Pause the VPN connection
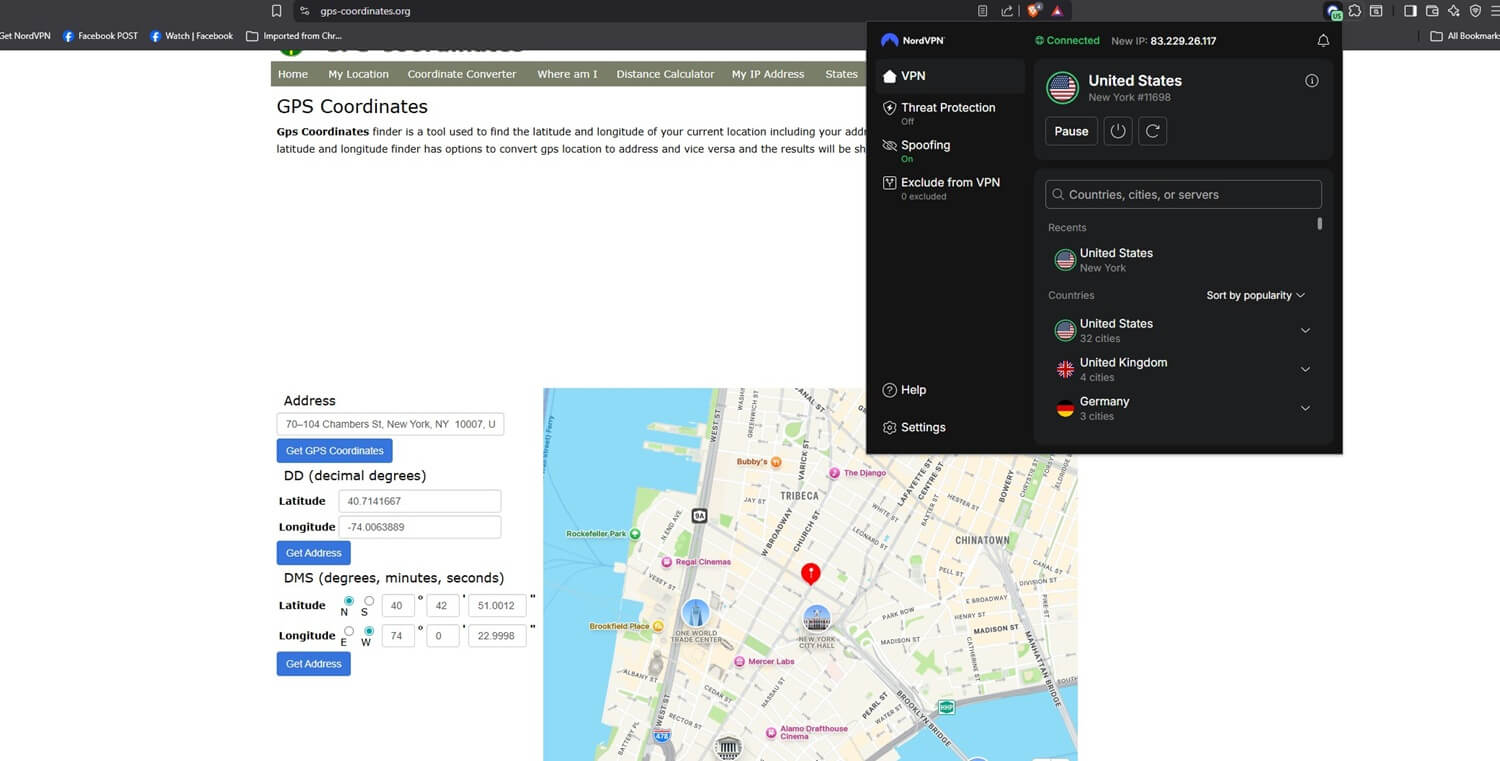 click(1070, 131)
